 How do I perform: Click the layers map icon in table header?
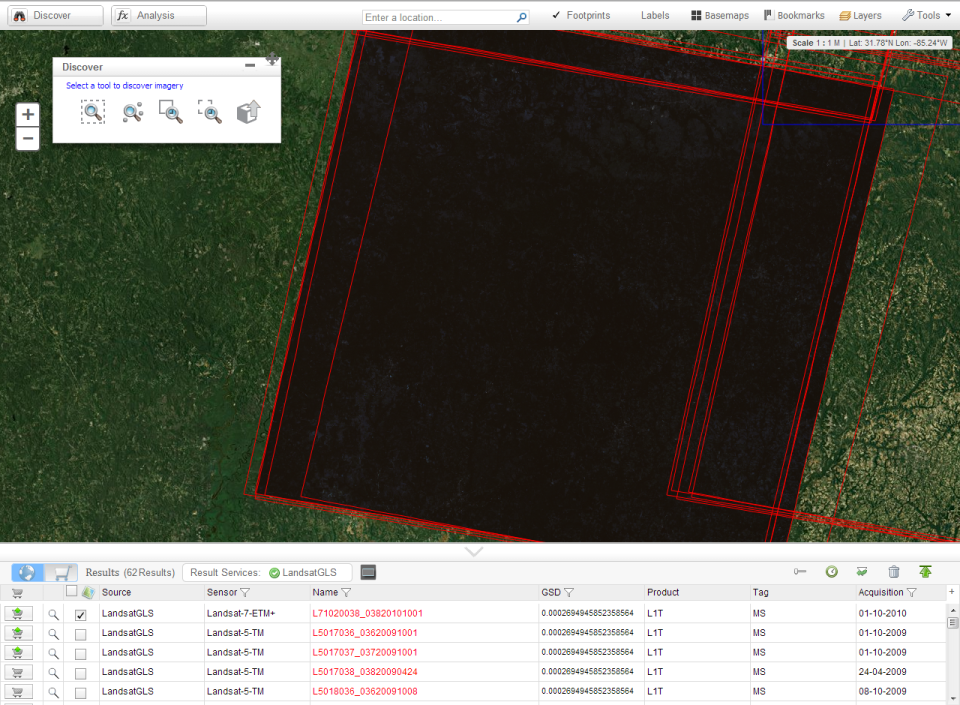pyautogui.click(x=88, y=592)
